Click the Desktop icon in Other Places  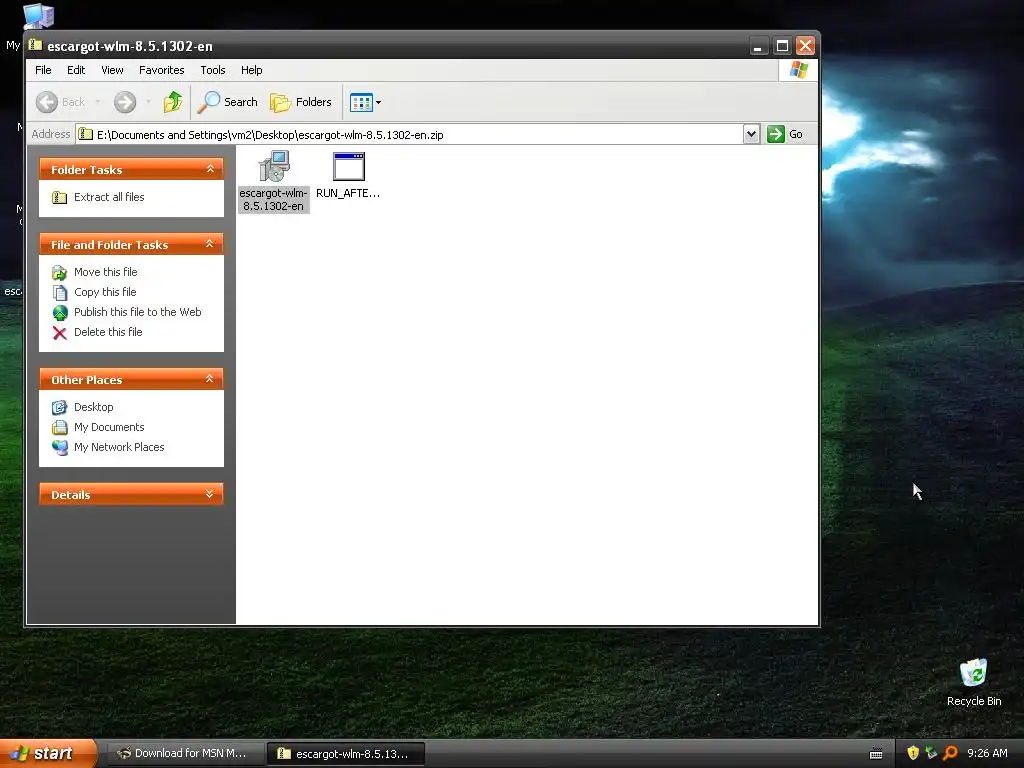pos(59,408)
